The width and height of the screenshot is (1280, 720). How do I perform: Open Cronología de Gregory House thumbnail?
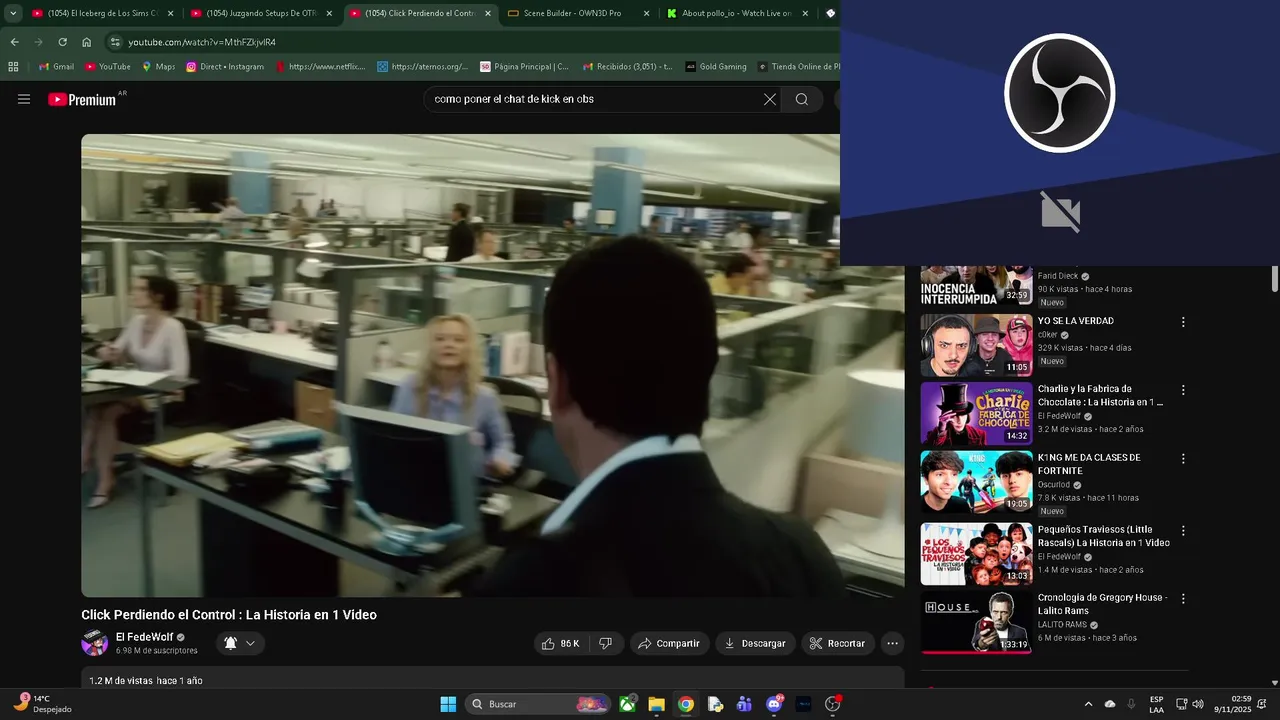(x=976, y=622)
